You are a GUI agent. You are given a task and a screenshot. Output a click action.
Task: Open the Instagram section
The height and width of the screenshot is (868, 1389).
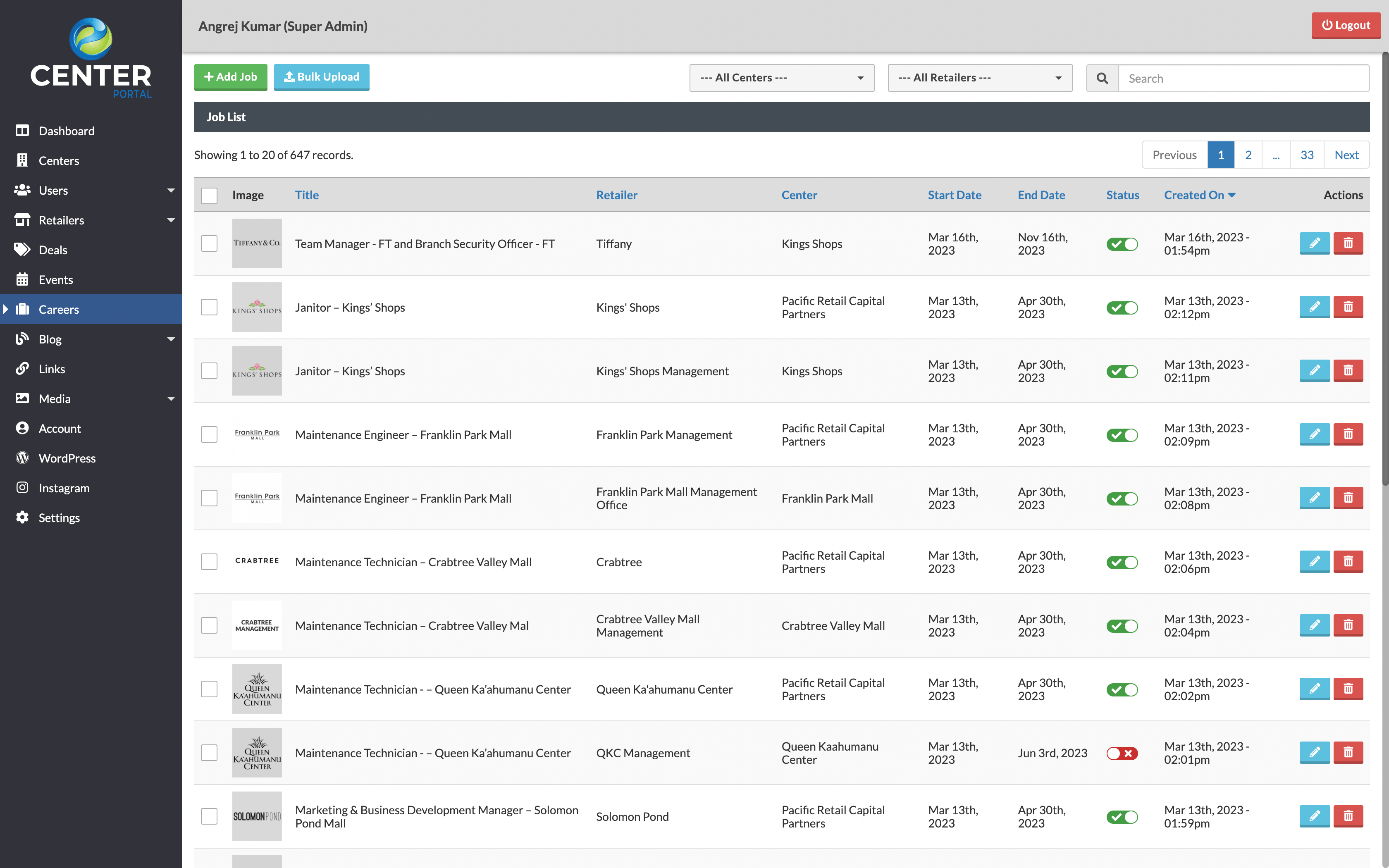coord(64,487)
